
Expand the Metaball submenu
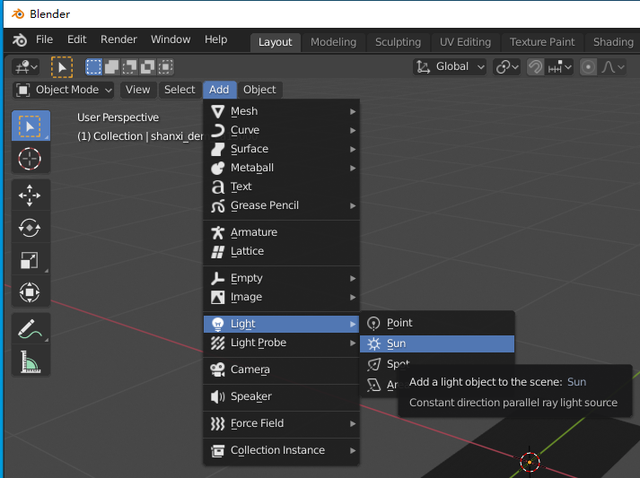point(282,168)
